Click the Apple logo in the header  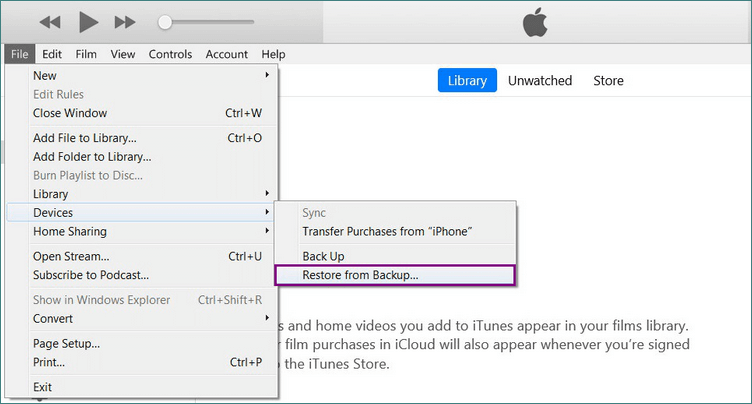coord(535,22)
